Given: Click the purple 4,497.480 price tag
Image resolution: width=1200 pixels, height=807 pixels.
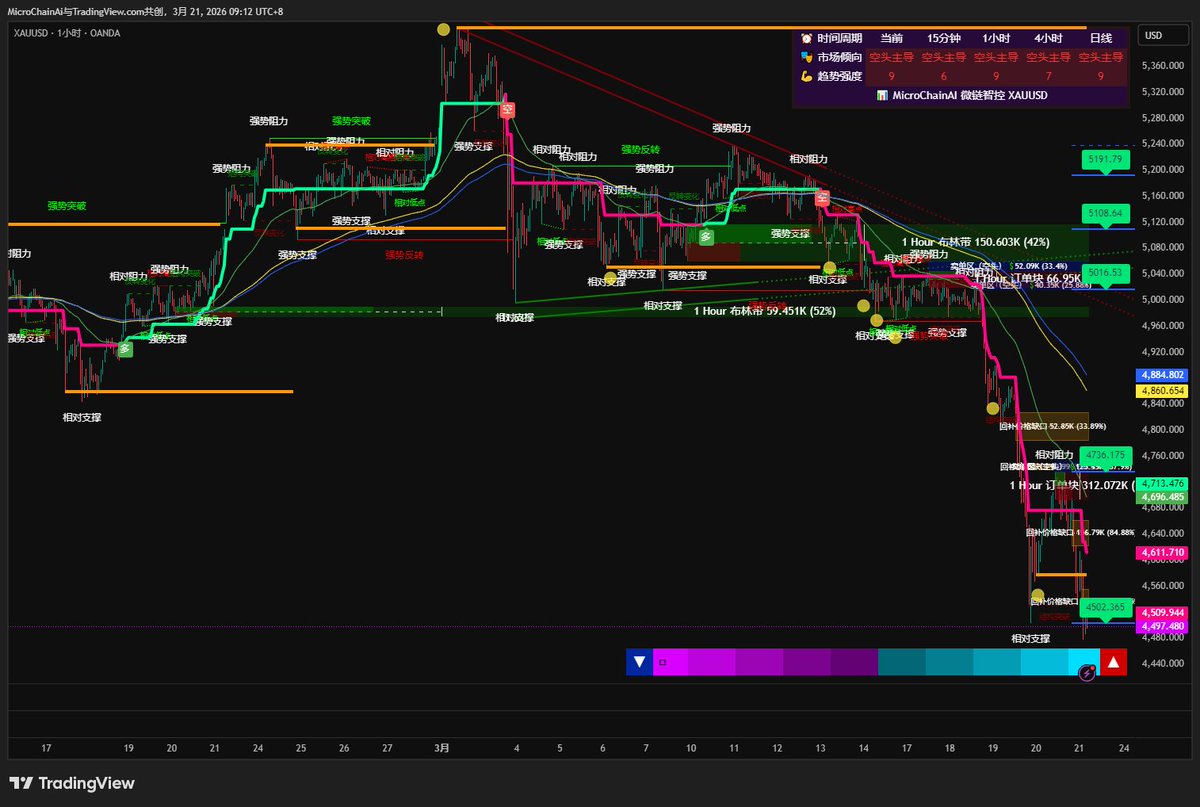Looking at the screenshot, I should click(1162, 626).
